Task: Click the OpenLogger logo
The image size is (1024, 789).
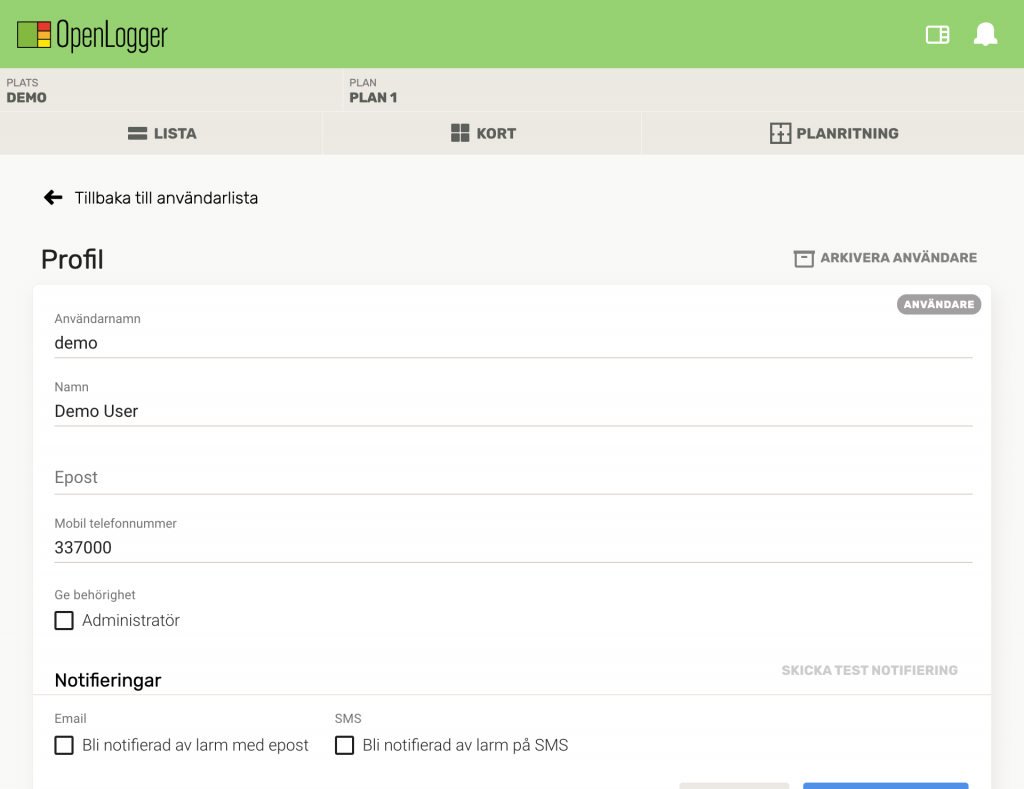Action: pyautogui.click(x=92, y=35)
